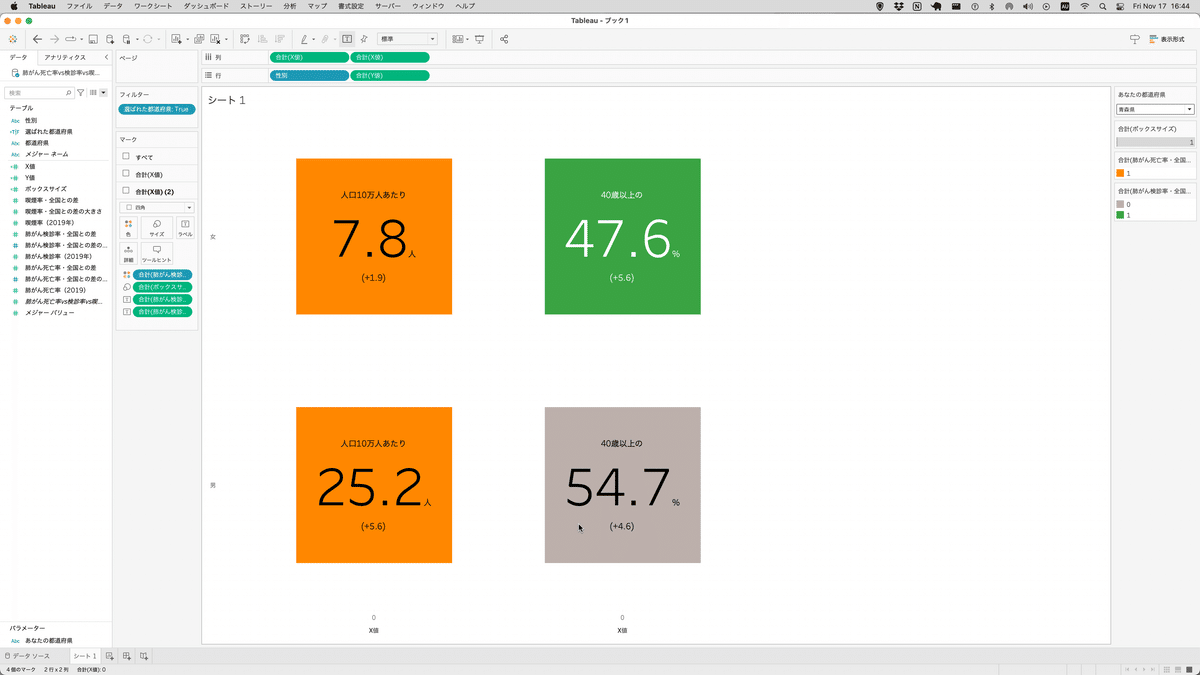Select the シート 1 tab at bottom
This screenshot has height=675, width=1200.
(x=85, y=656)
